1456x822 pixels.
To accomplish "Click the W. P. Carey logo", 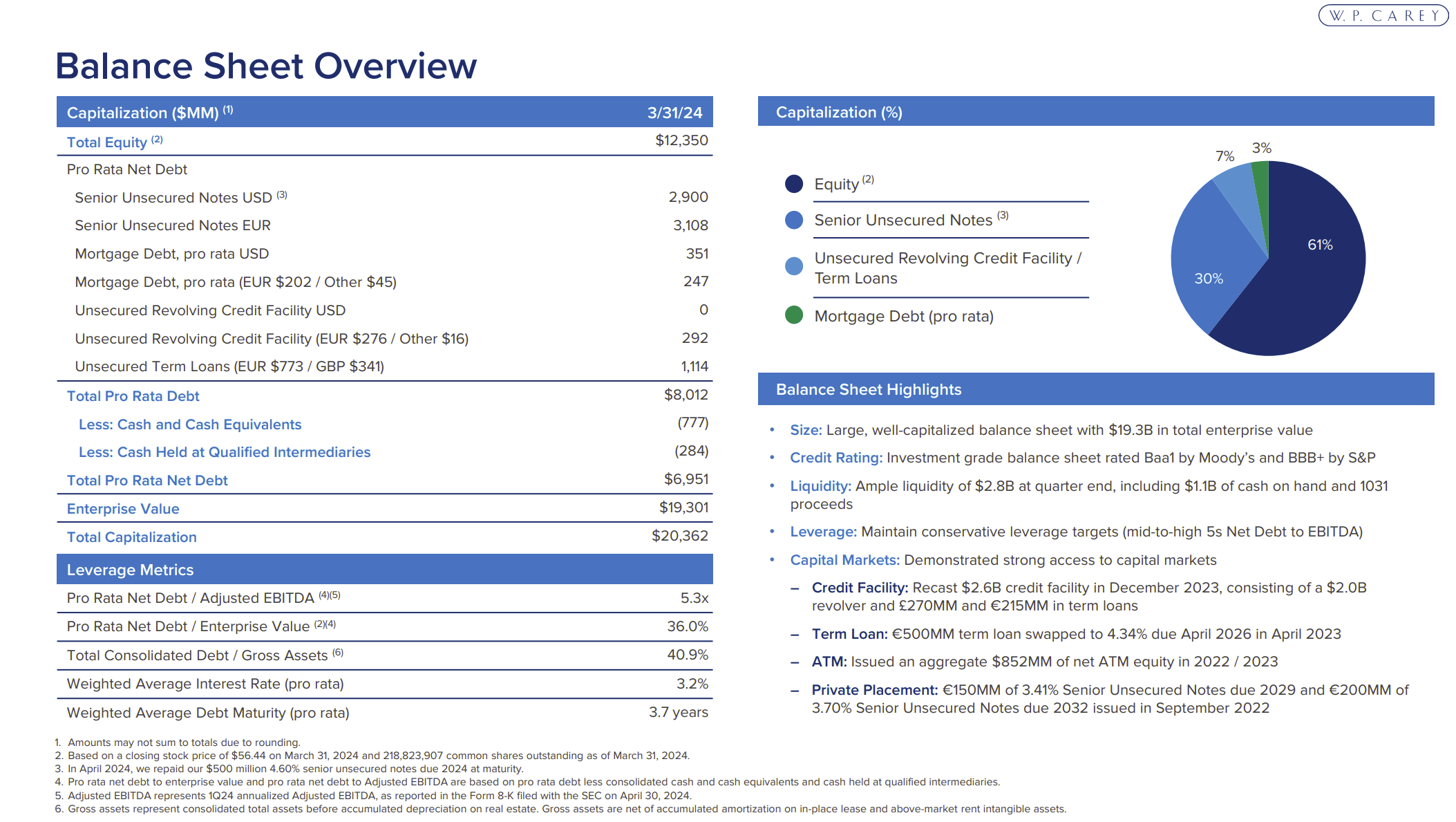I will (1383, 15).
